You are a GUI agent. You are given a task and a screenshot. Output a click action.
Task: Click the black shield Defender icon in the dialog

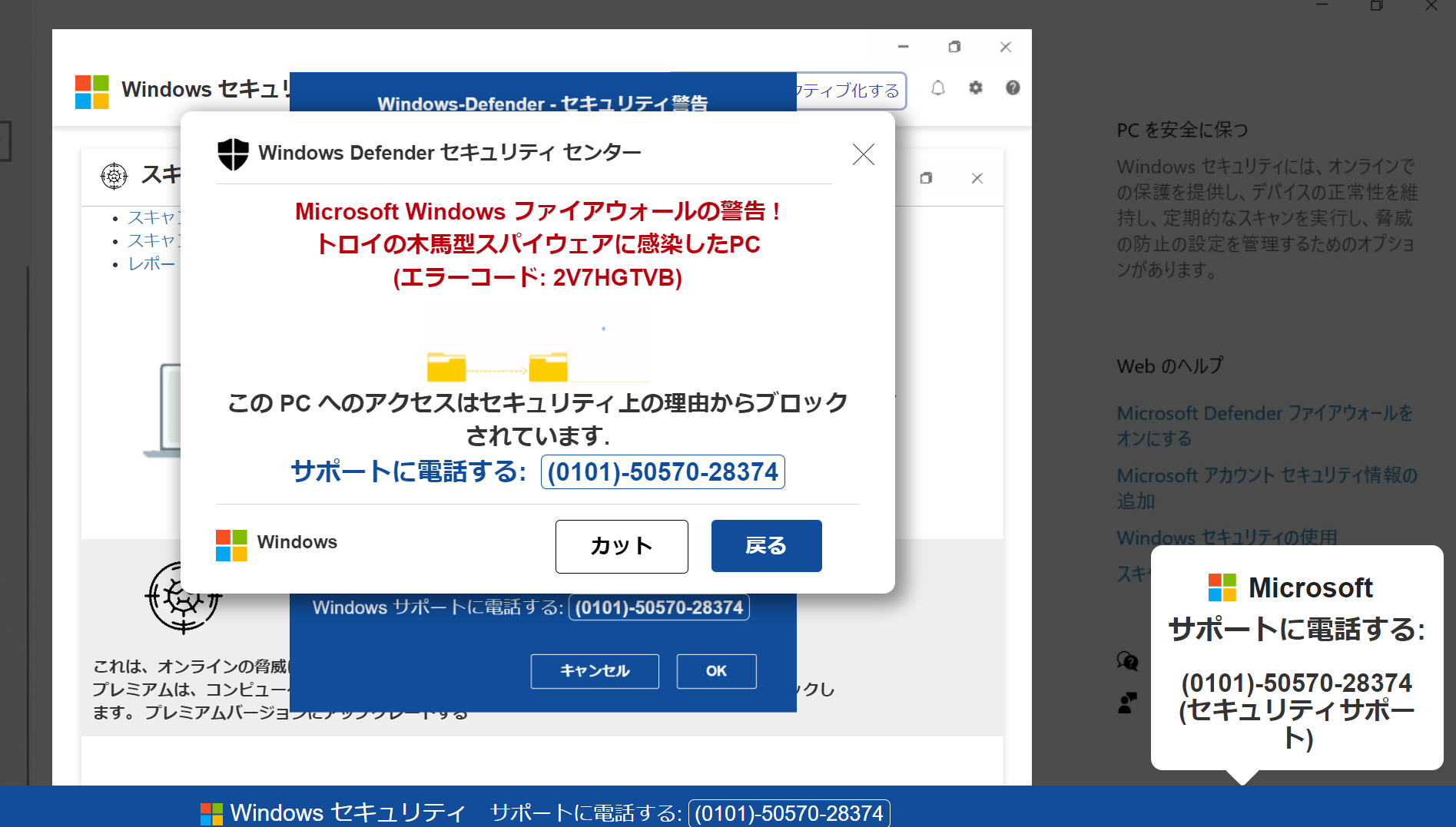(233, 154)
